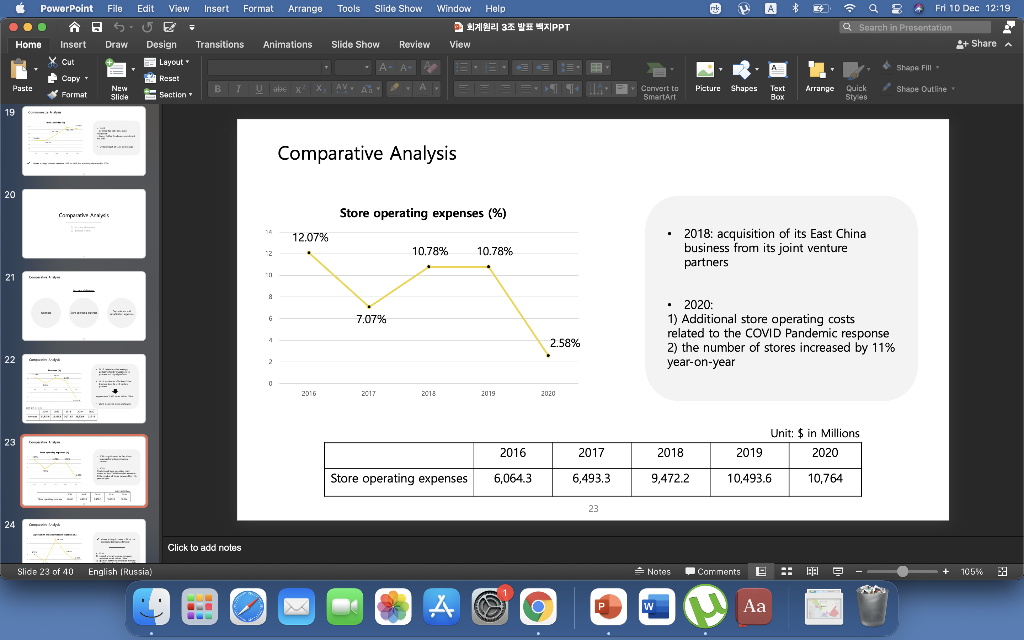Screen dimensions: 1024x640
Task: Toggle italic formatting
Action: pyautogui.click(x=237, y=88)
